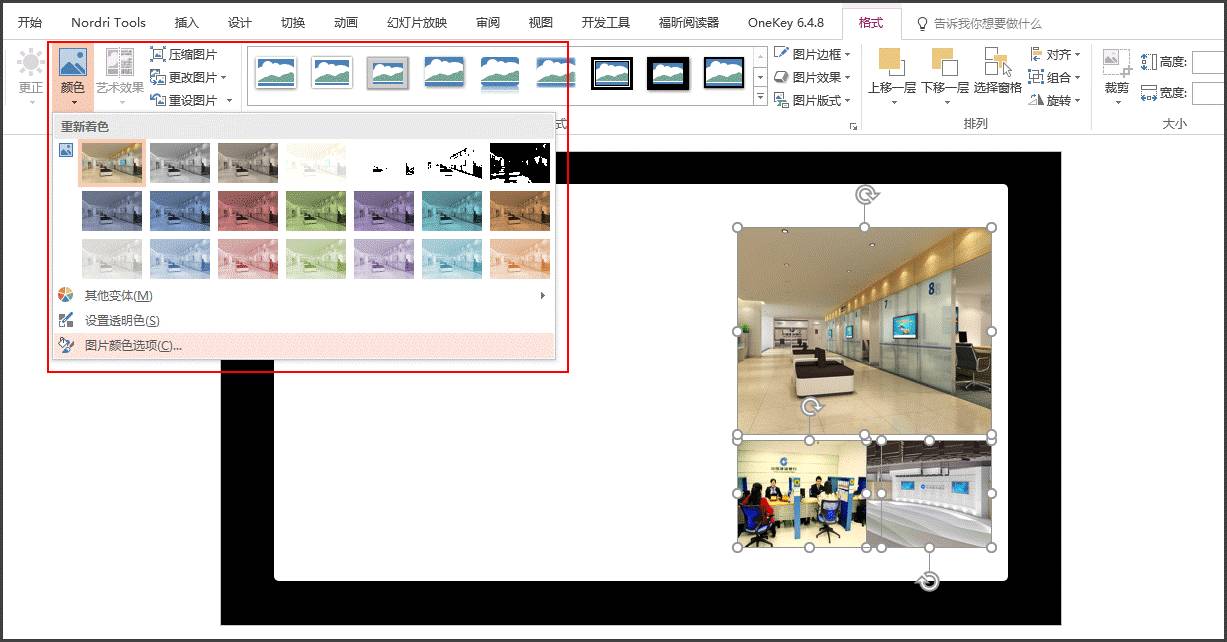Switch to the 动画 animations tab
The height and width of the screenshot is (642, 1227).
[x=346, y=23]
